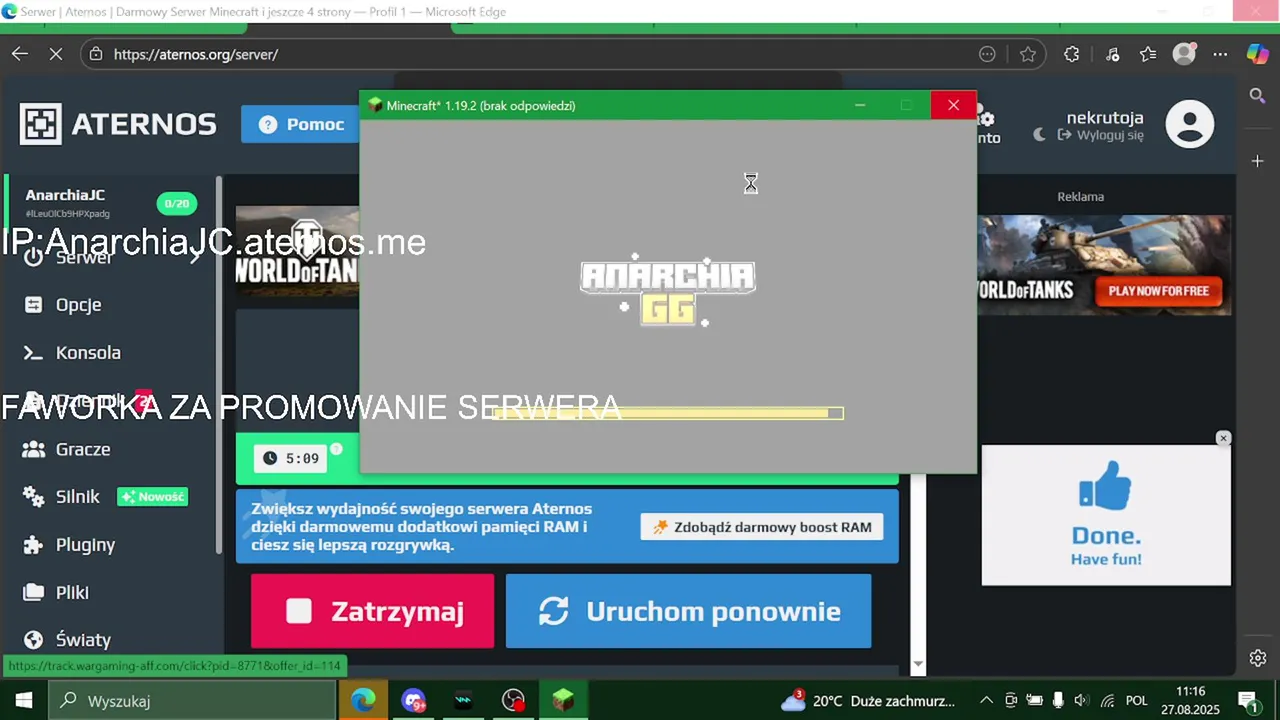Image resolution: width=1280 pixels, height=720 pixels.
Task: Open the Edge profile avatar
Action: click(1184, 54)
